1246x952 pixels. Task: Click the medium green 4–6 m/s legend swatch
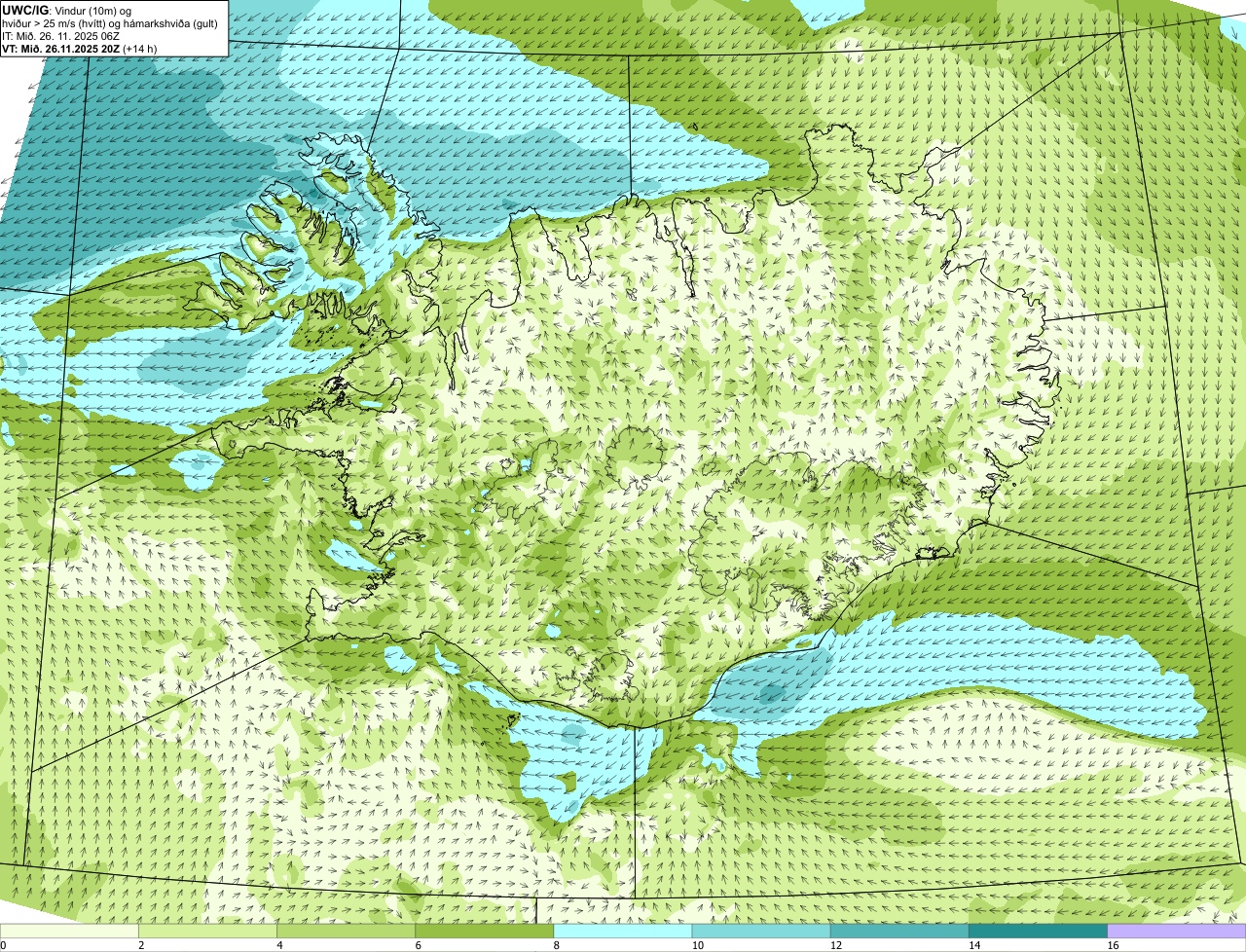coord(347,932)
